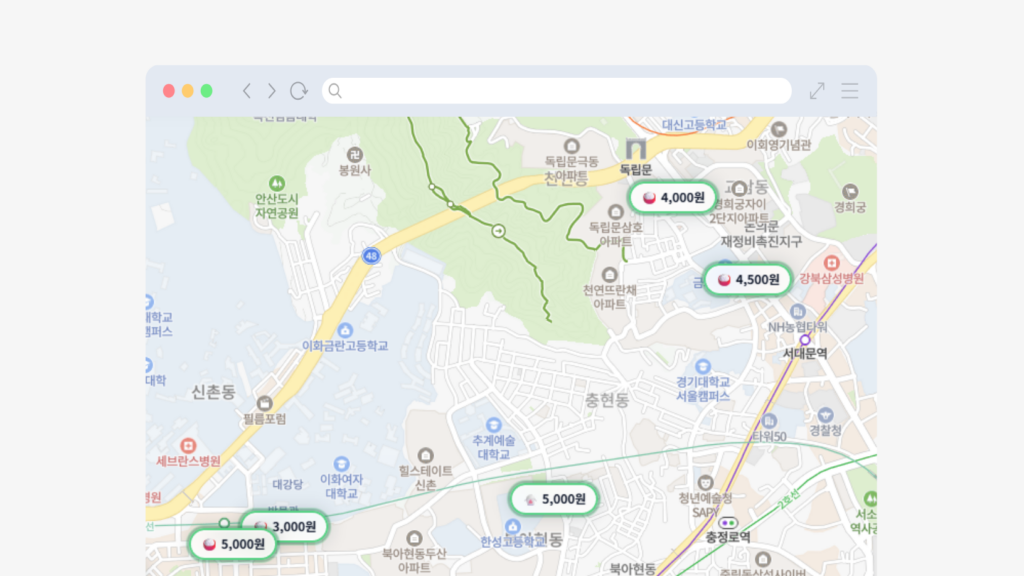Click the 4,500원 price marker
The height and width of the screenshot is (576, 1024).
click(746, 279)
